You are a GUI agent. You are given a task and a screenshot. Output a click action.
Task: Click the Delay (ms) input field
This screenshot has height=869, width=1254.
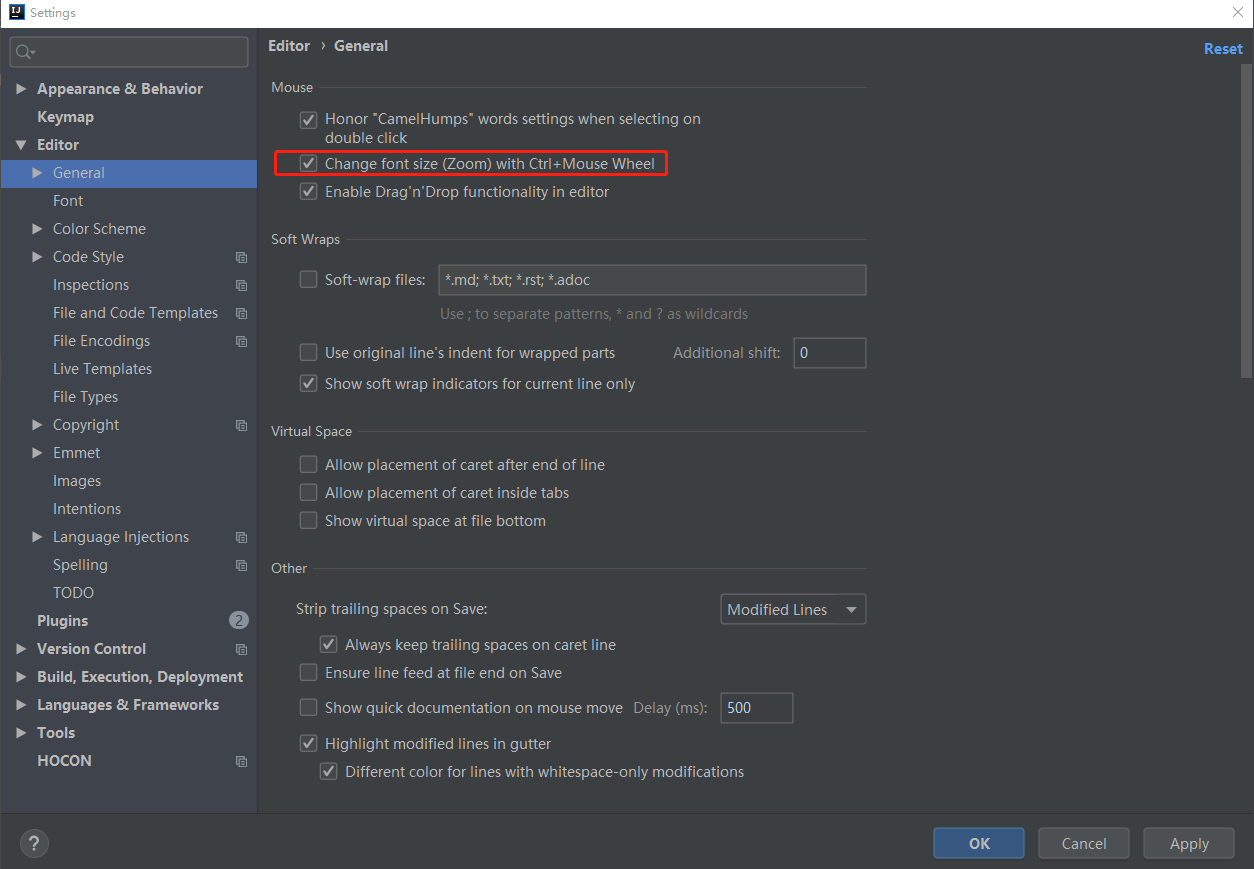(x=757, y=707)
